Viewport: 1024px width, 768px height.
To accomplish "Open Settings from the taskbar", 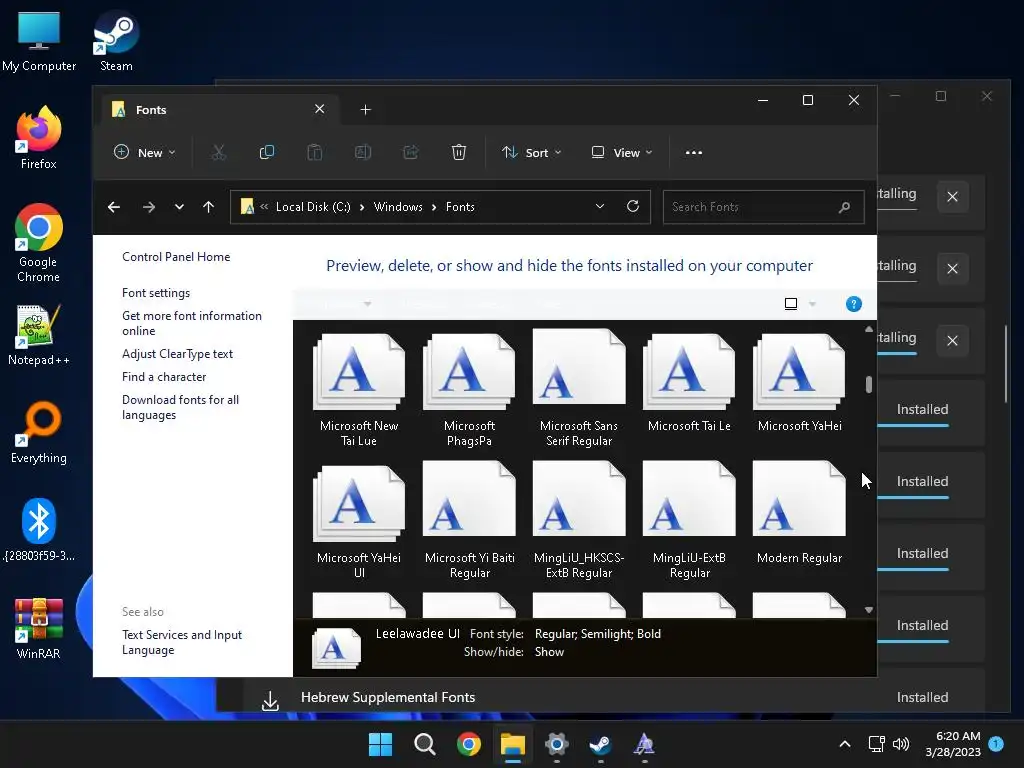I will pos(556,744).
